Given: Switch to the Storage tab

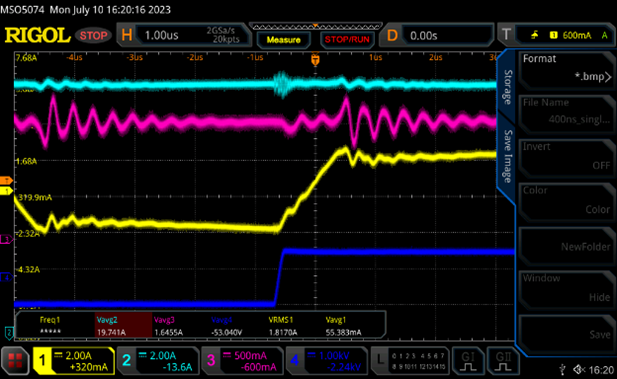Looking at the screenshot, I should [508, 87].
